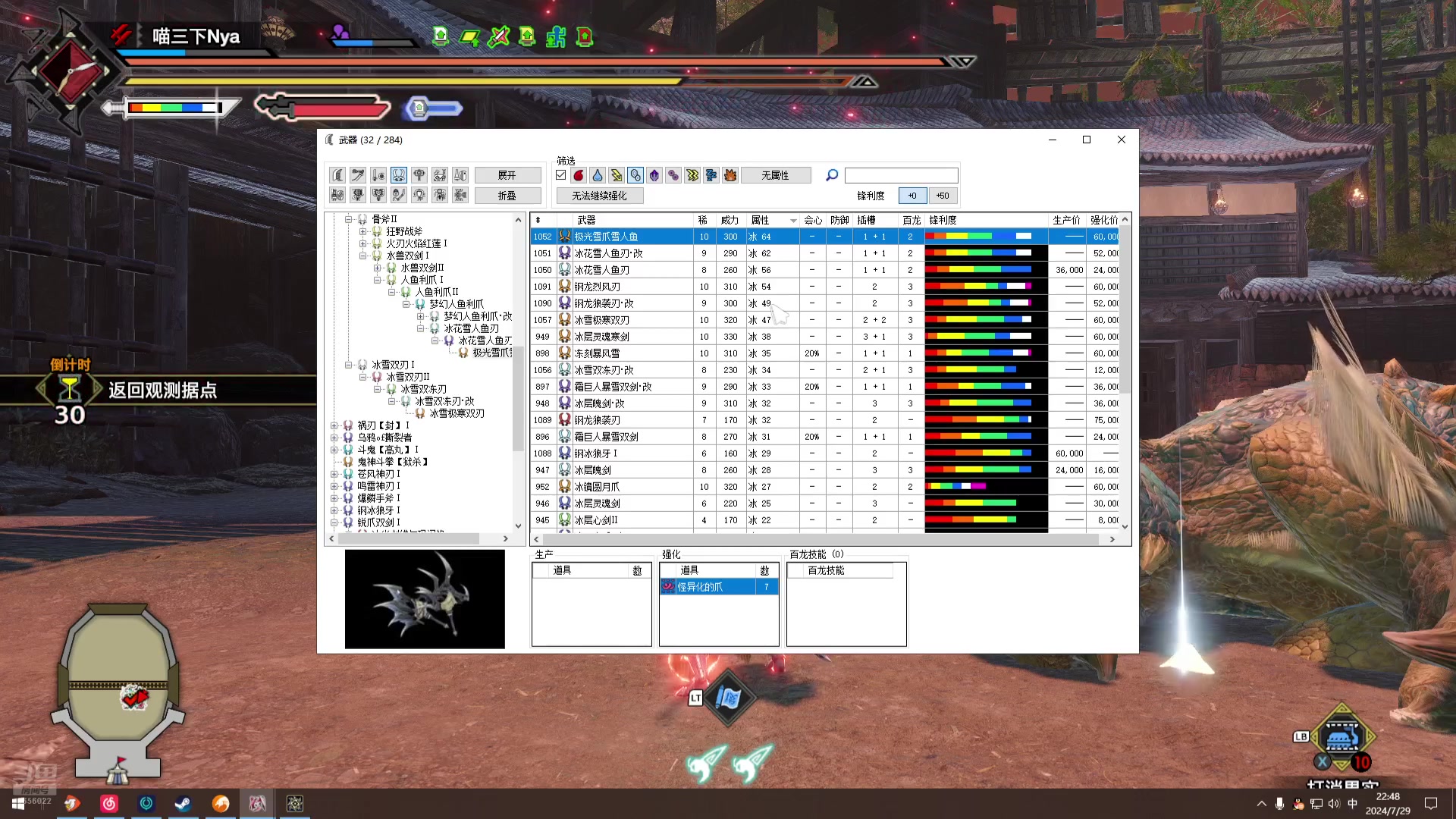Sort by the 属性 column header
This screenshot has height=819, width=1456.
pos(773,220)
